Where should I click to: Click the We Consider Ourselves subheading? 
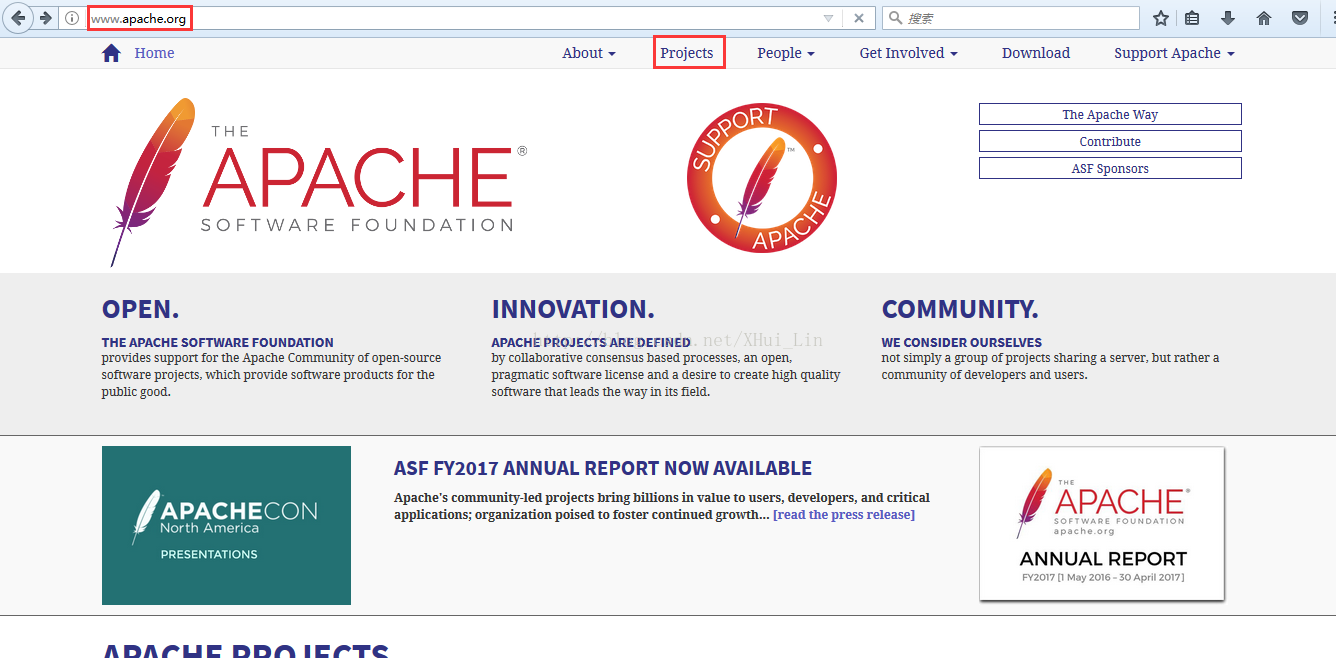pyautogui.click(x=962, y=342)
